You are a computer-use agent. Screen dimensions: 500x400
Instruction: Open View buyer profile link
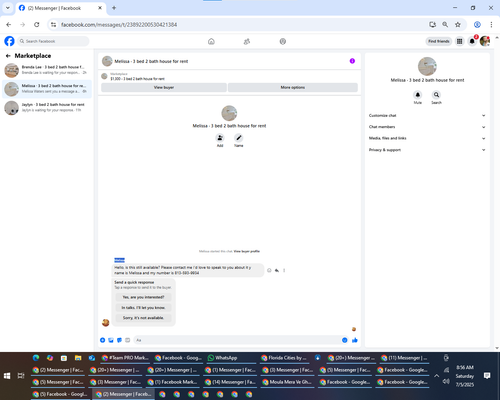[x=247, y=251]
